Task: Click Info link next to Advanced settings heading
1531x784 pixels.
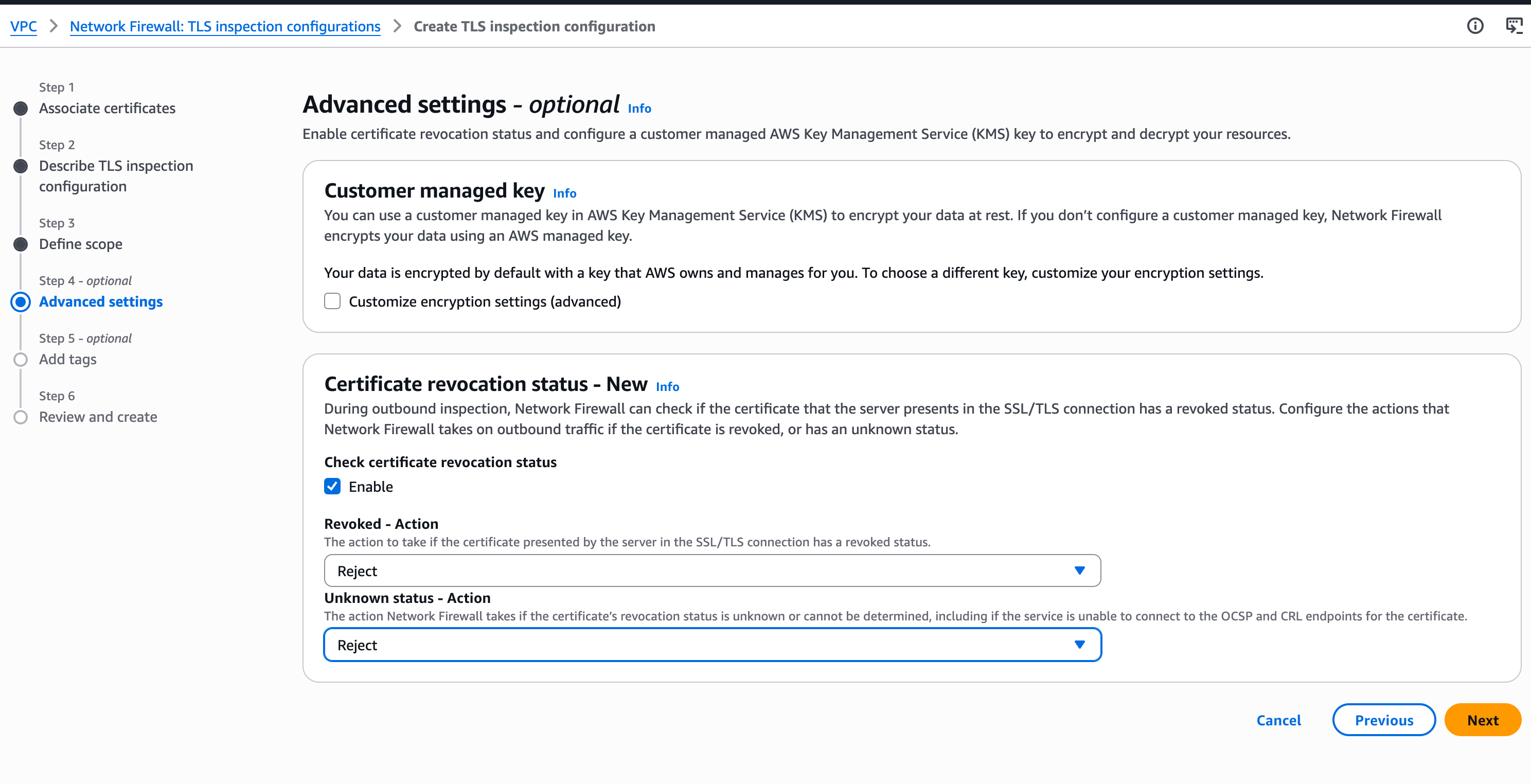Action: pyautogui.click(x=639, y=109)
